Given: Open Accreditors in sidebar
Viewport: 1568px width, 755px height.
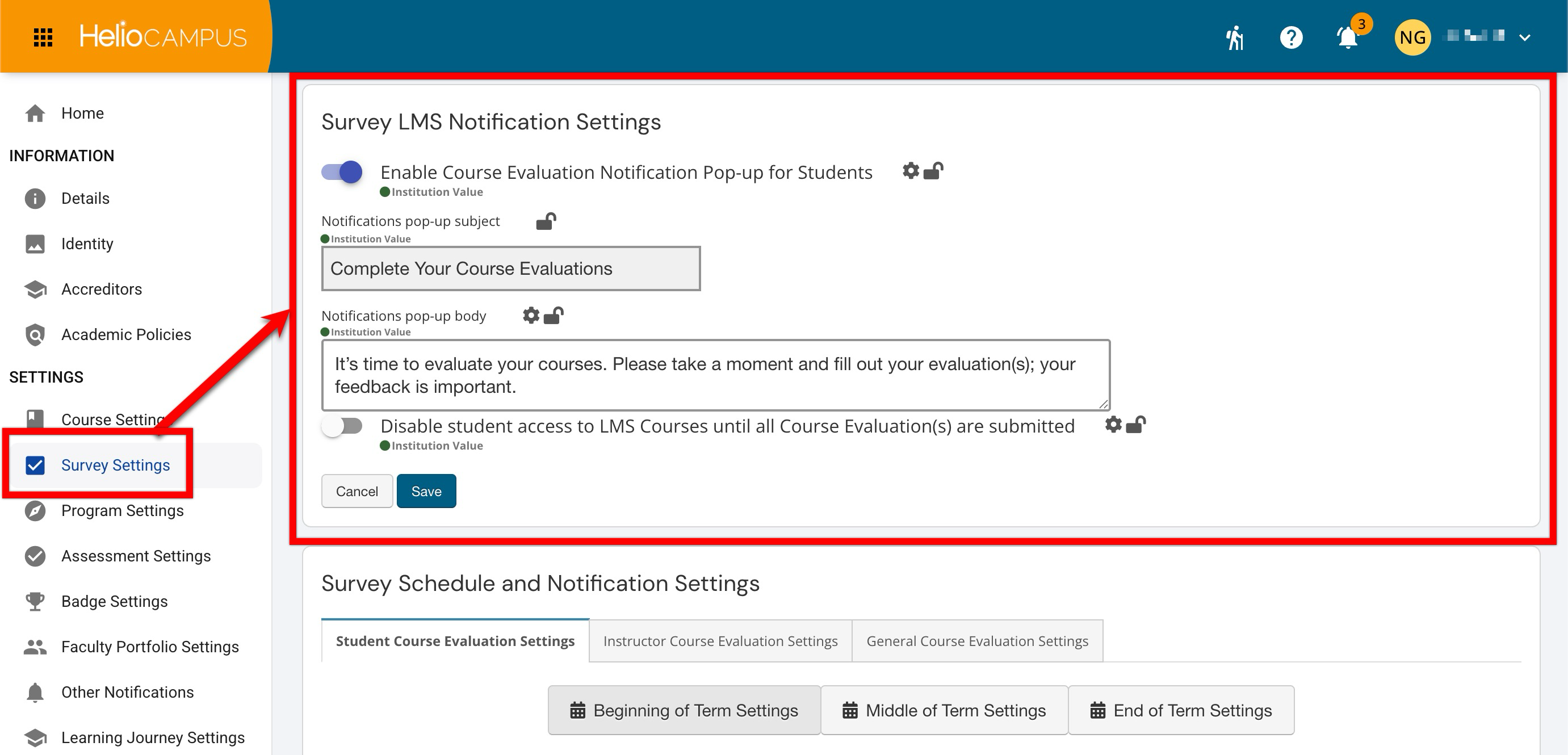Looking at the screenshot, I should pyautogui.click(x=135, y=289).
